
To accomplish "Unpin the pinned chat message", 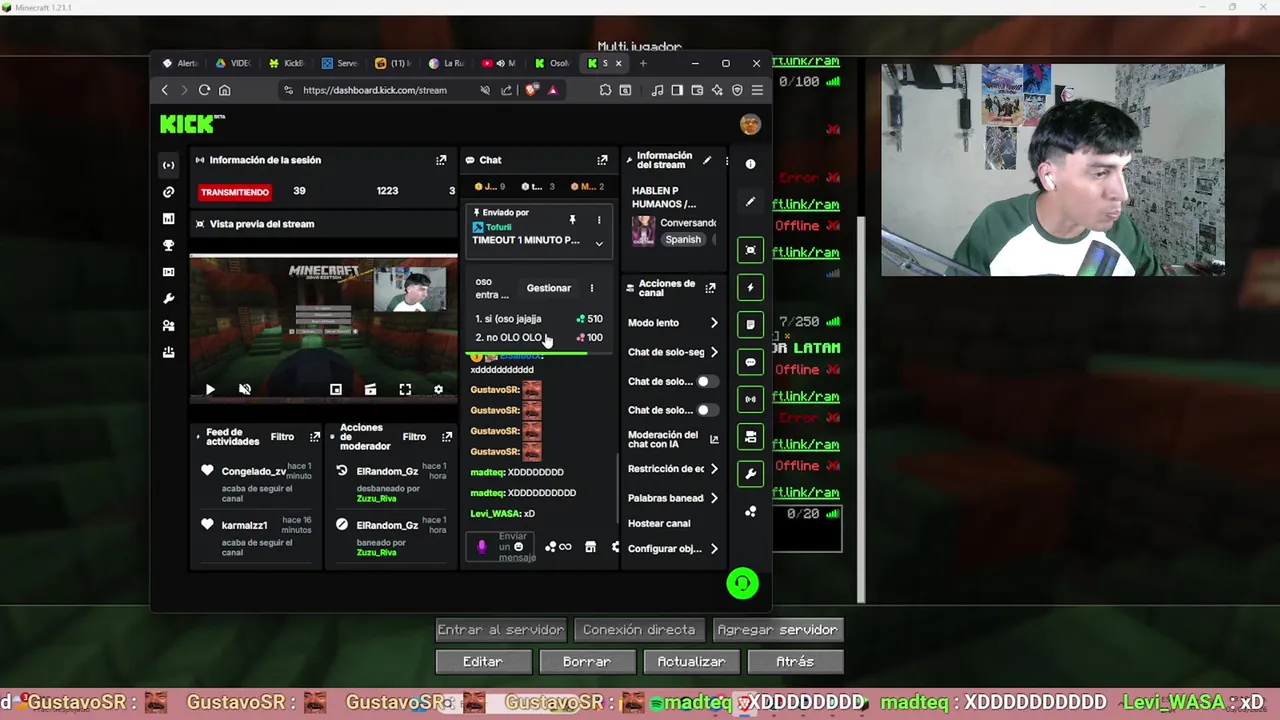I will pos(572,220).
